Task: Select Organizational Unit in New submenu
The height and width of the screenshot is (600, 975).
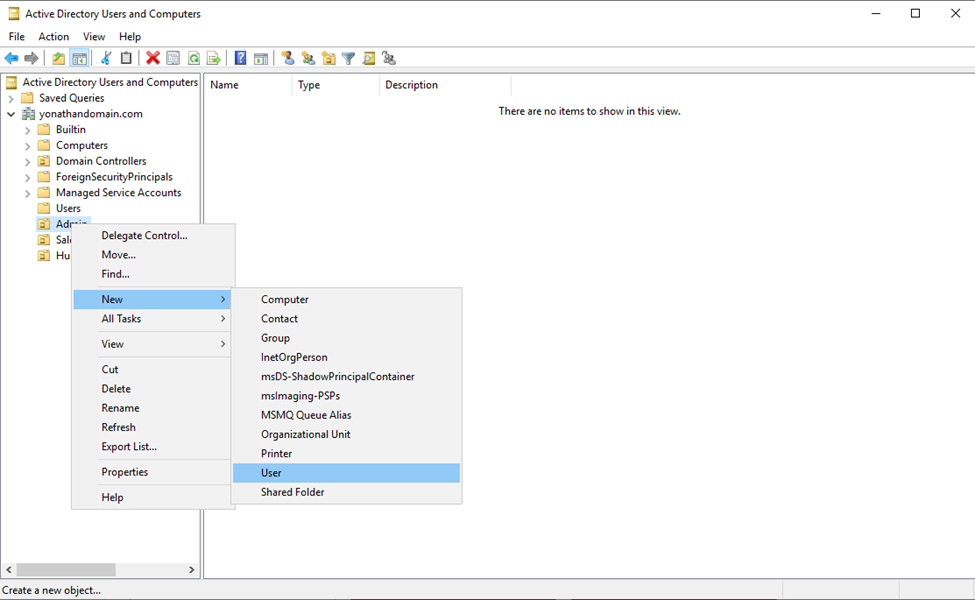Action: (x=346, y=434)
